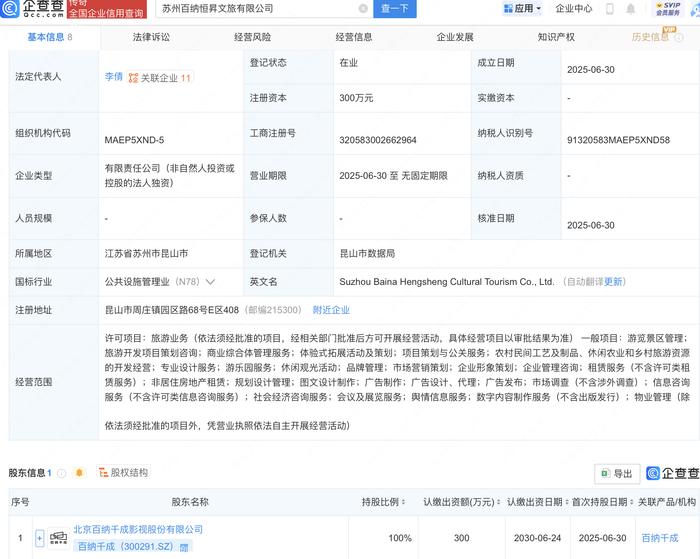Select 登记机关 value 昆山市数据局

[367, 254]
